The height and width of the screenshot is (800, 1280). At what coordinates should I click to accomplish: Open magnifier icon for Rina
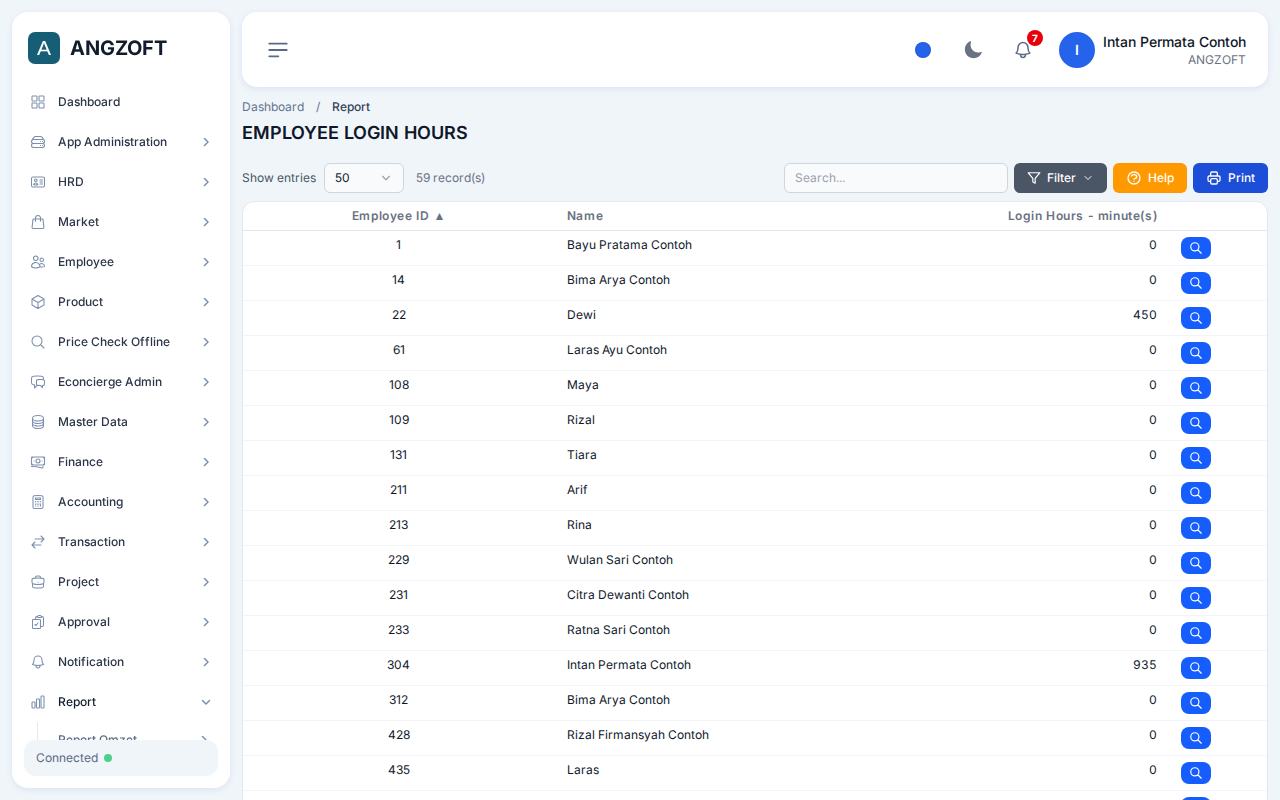tap(1196, 528)
